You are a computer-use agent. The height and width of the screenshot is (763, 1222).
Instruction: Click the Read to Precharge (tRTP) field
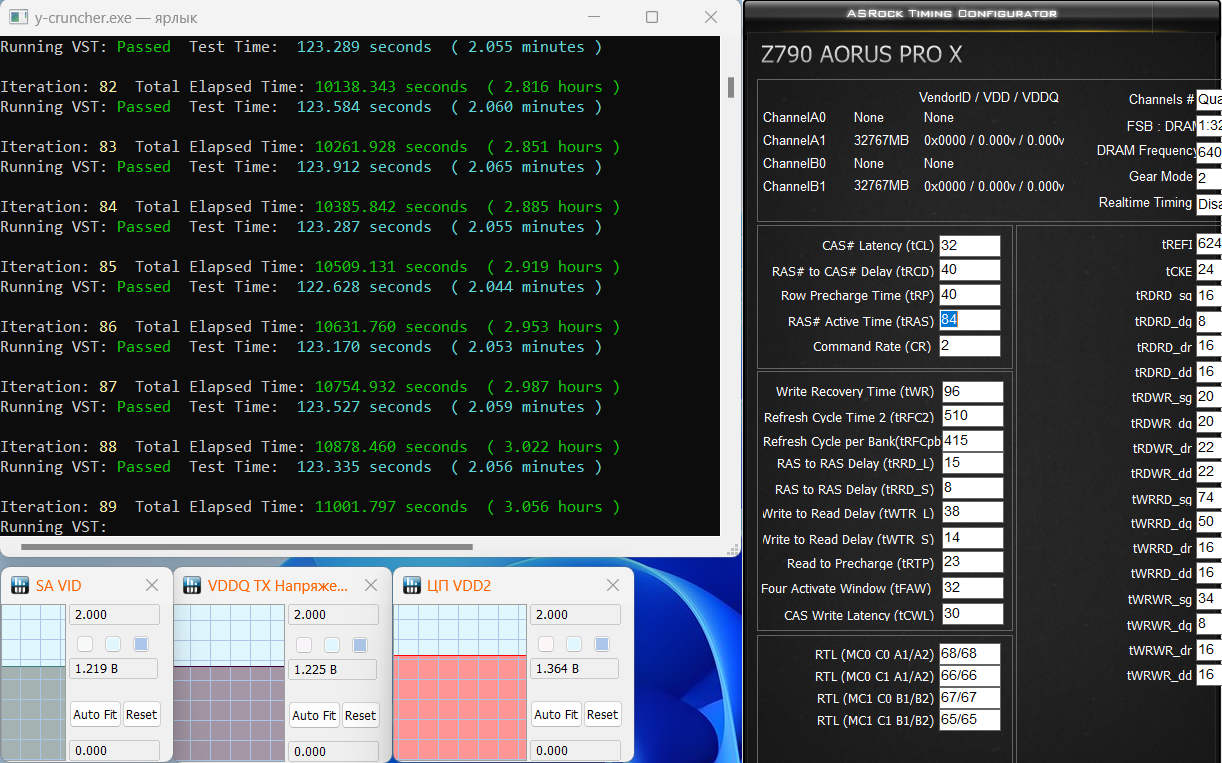(972, 563)
